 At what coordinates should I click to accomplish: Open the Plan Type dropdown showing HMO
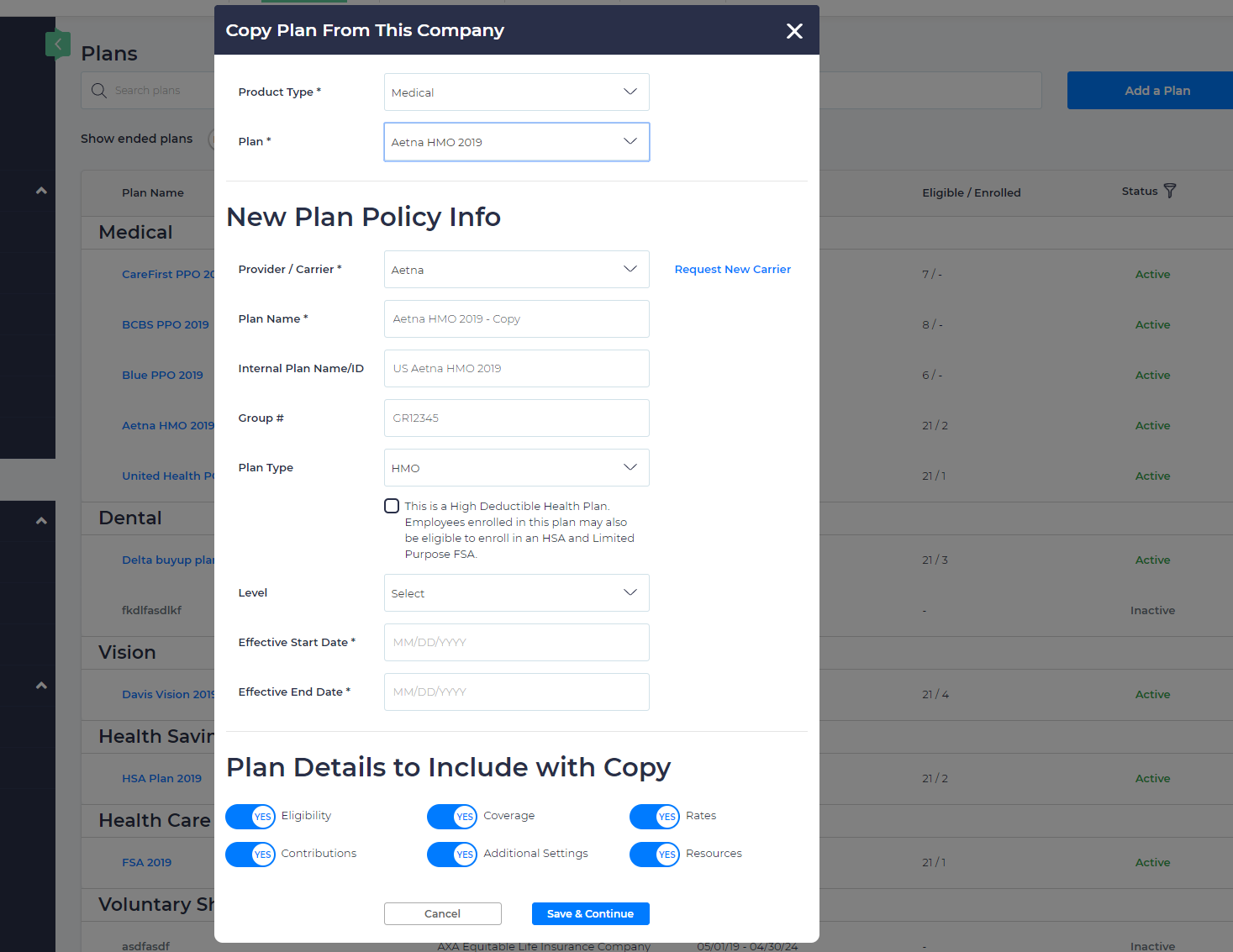pos(516,467)
